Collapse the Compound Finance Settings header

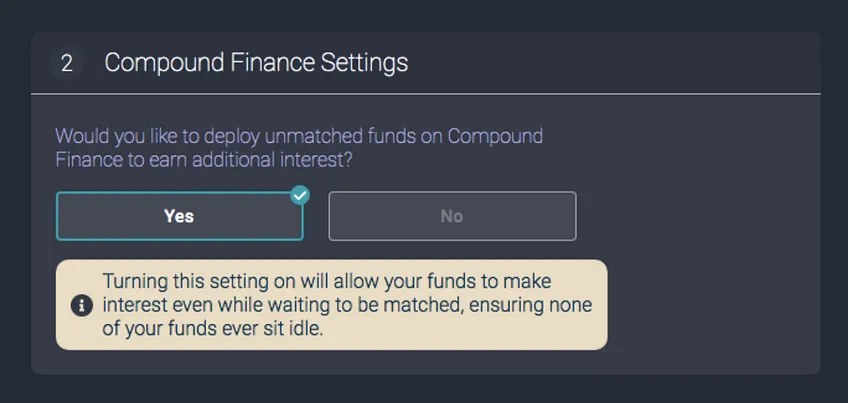pos(426,63)
